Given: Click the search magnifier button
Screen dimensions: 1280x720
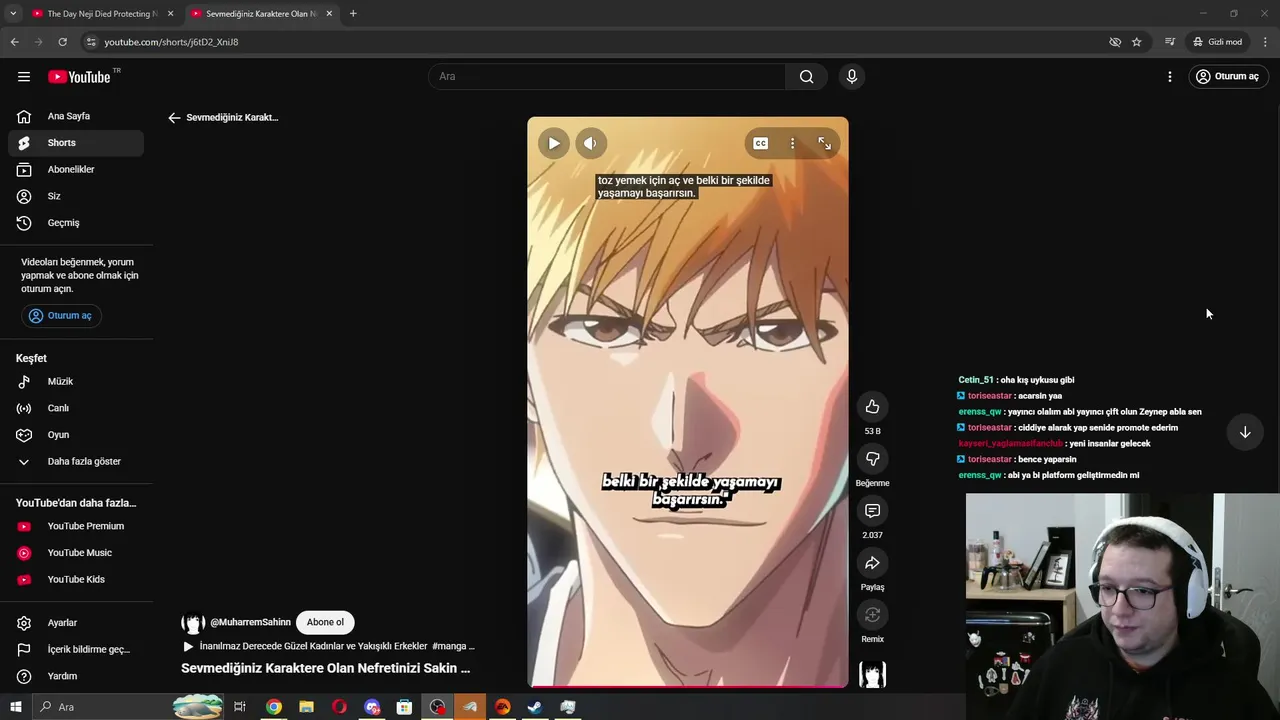Looking at the screenshot, I should (806, 77).
